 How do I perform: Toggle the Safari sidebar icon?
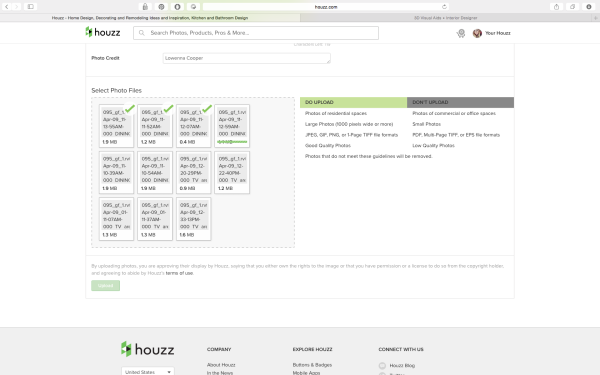(x=31, y=7)
